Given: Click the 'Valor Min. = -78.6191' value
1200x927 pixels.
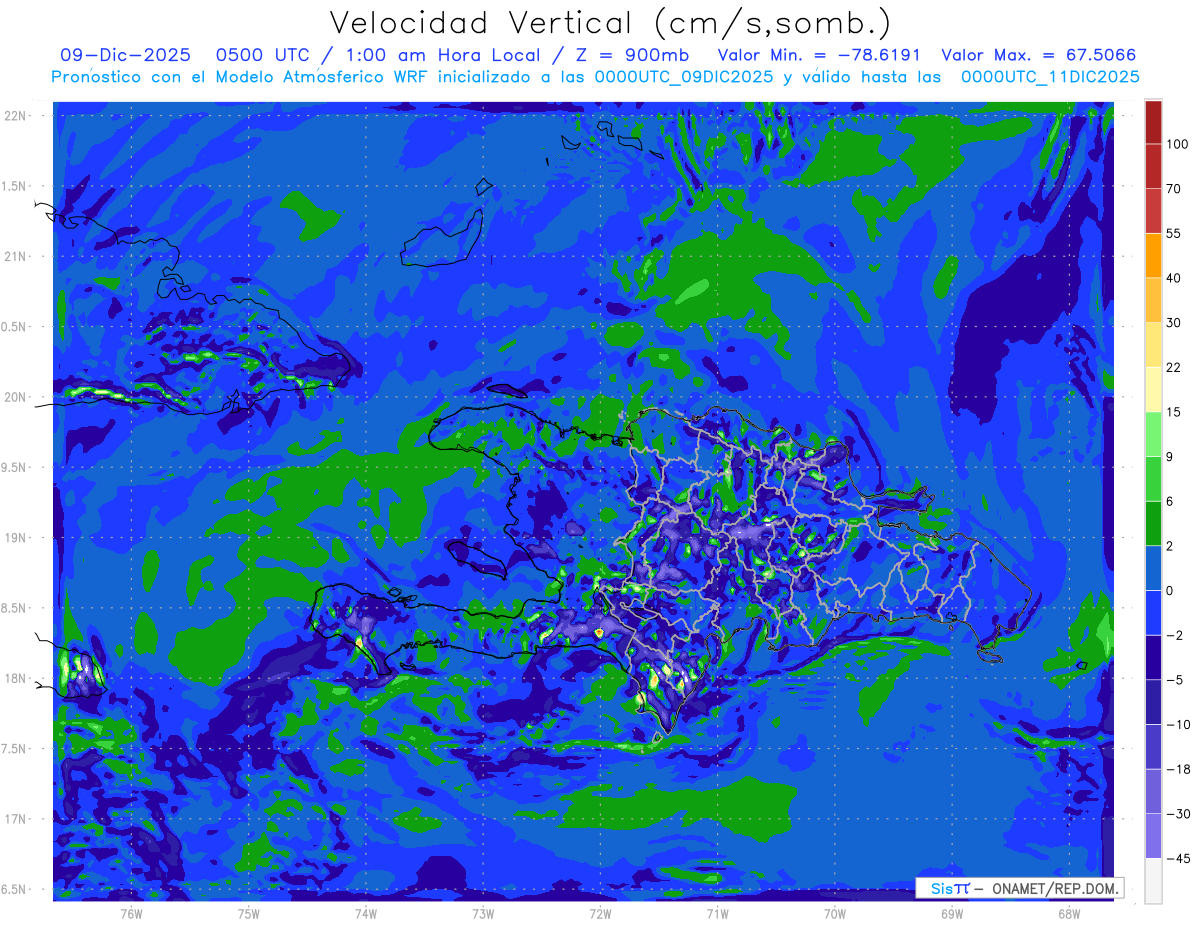Looking at the screenshot, I should [x=820, y=56].
